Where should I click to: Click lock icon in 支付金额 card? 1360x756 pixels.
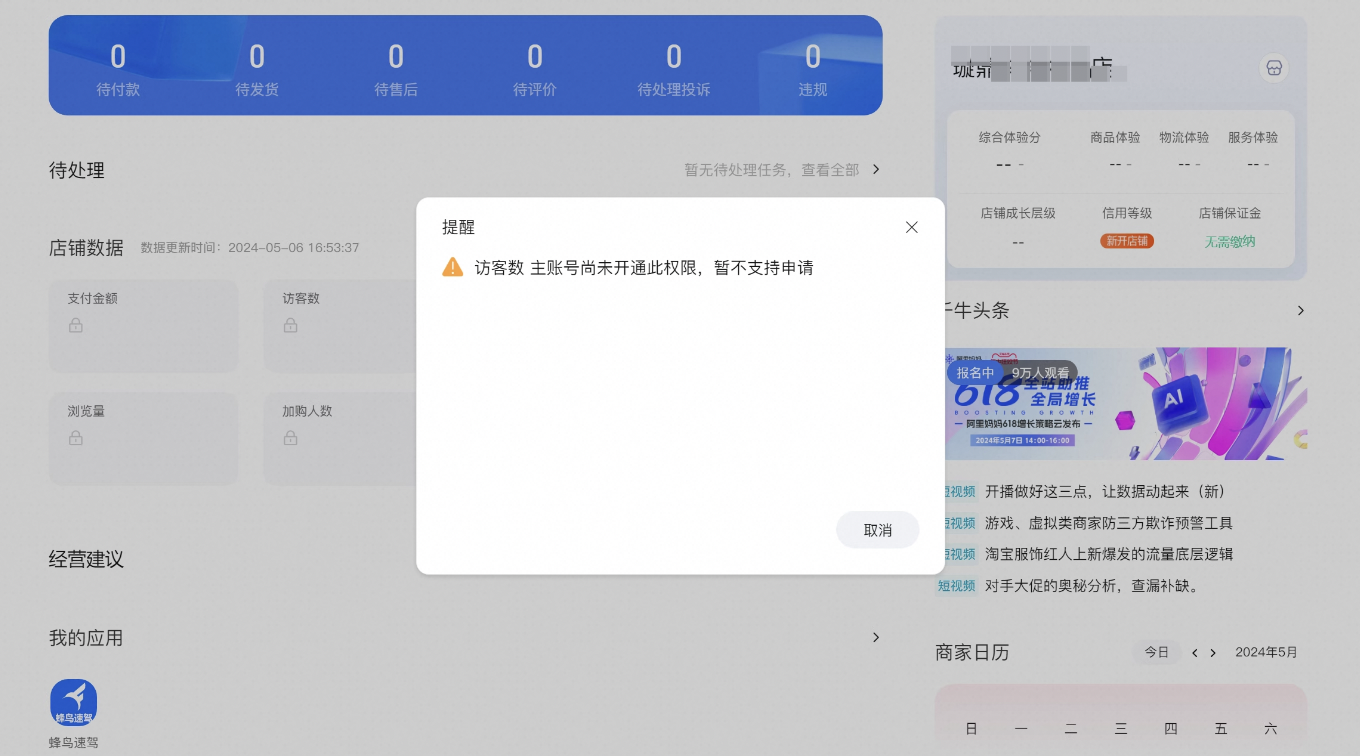click(x=76, y=325)
